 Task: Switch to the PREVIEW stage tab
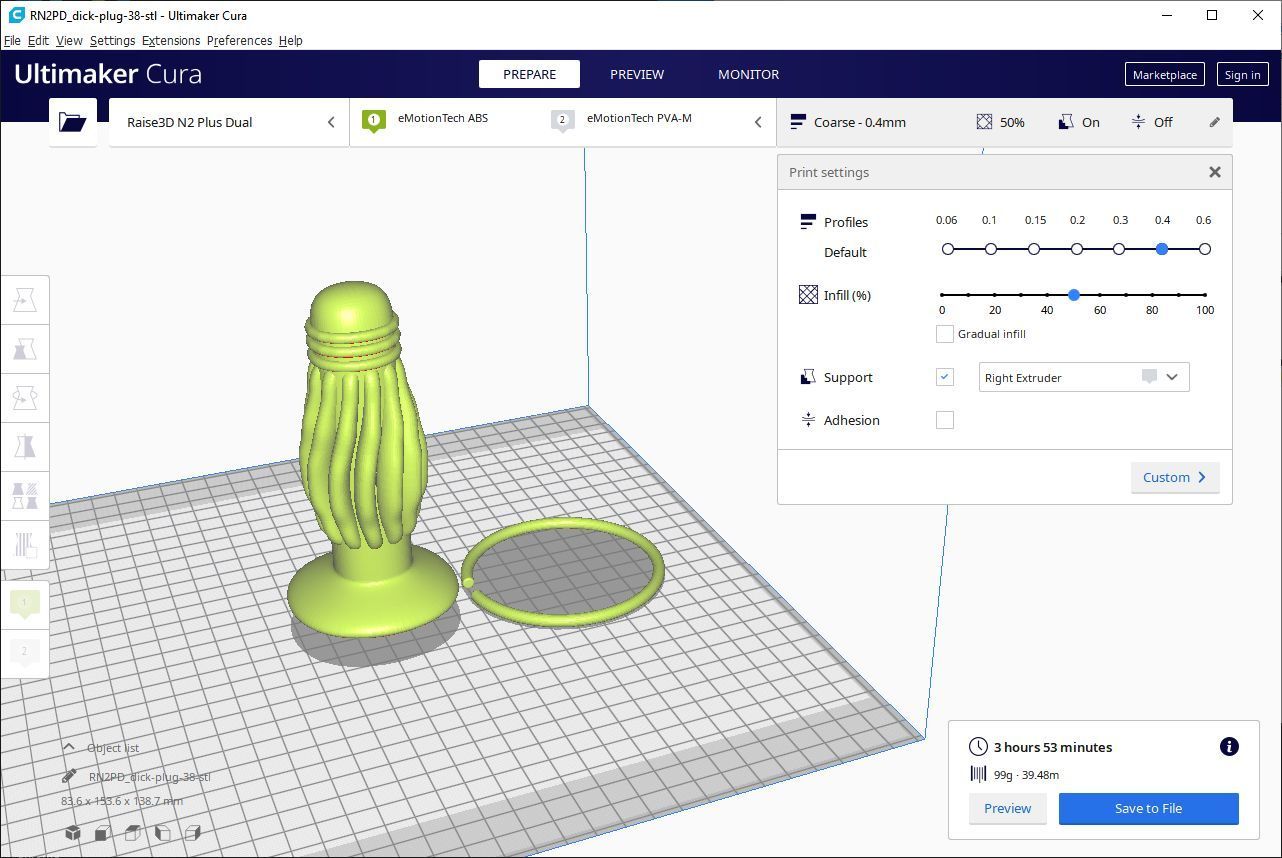coord(637,74)
